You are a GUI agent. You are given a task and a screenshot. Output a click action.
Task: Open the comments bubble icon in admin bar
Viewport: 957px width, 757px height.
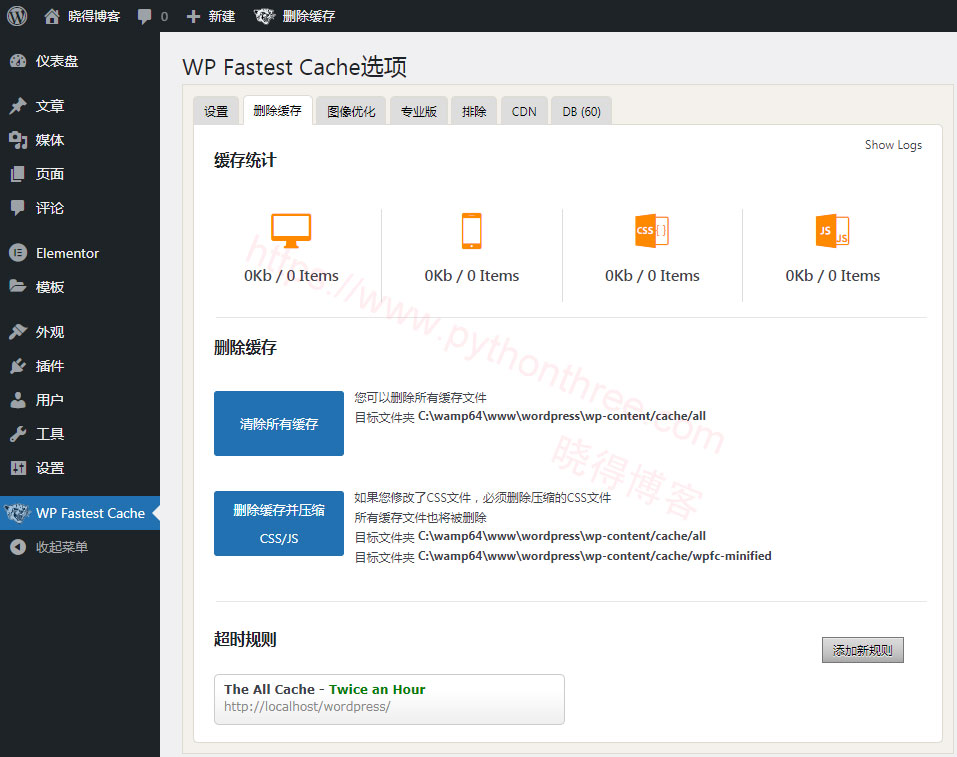(x=145, y=16)
